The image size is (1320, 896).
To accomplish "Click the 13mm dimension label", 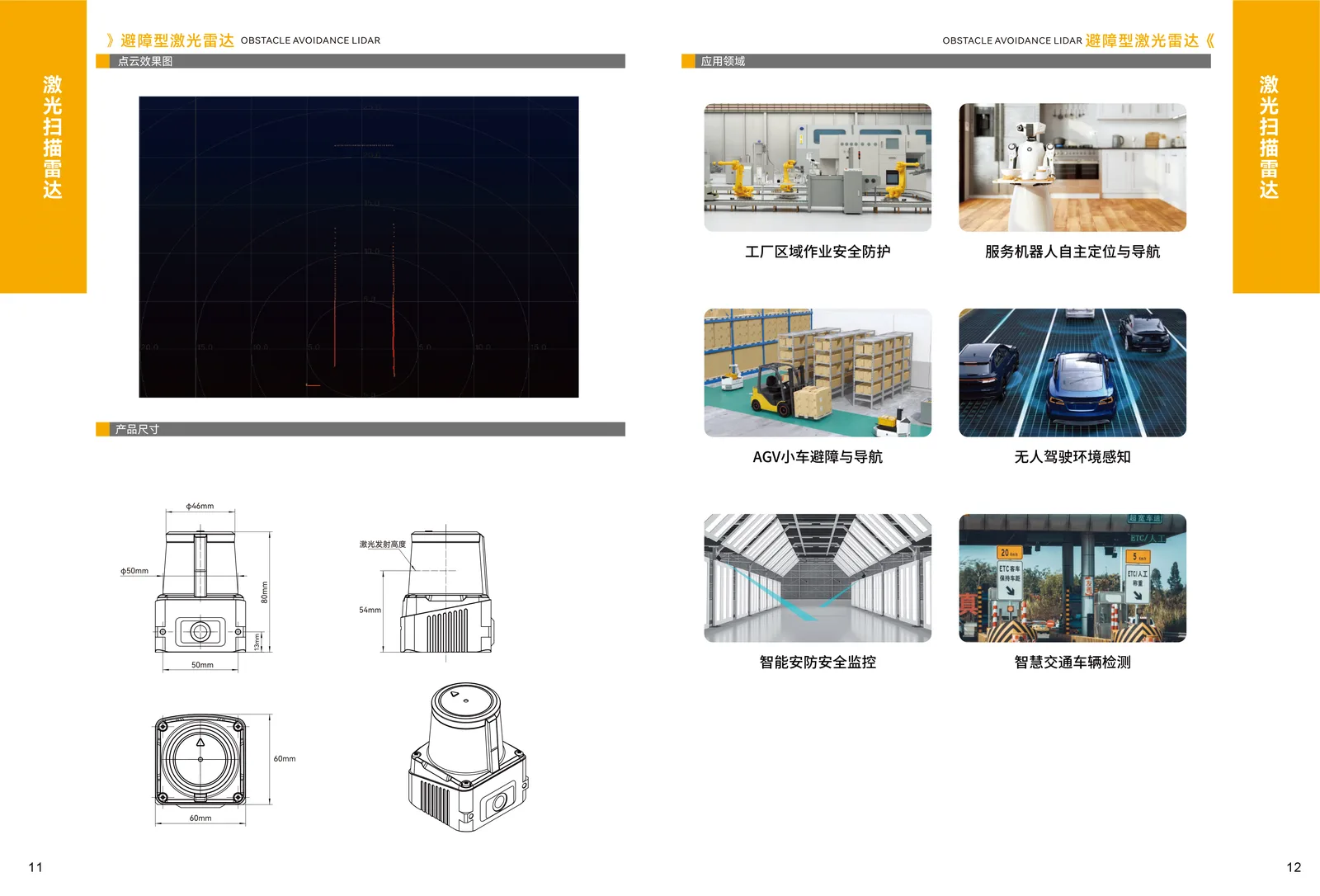I will 257,641.
